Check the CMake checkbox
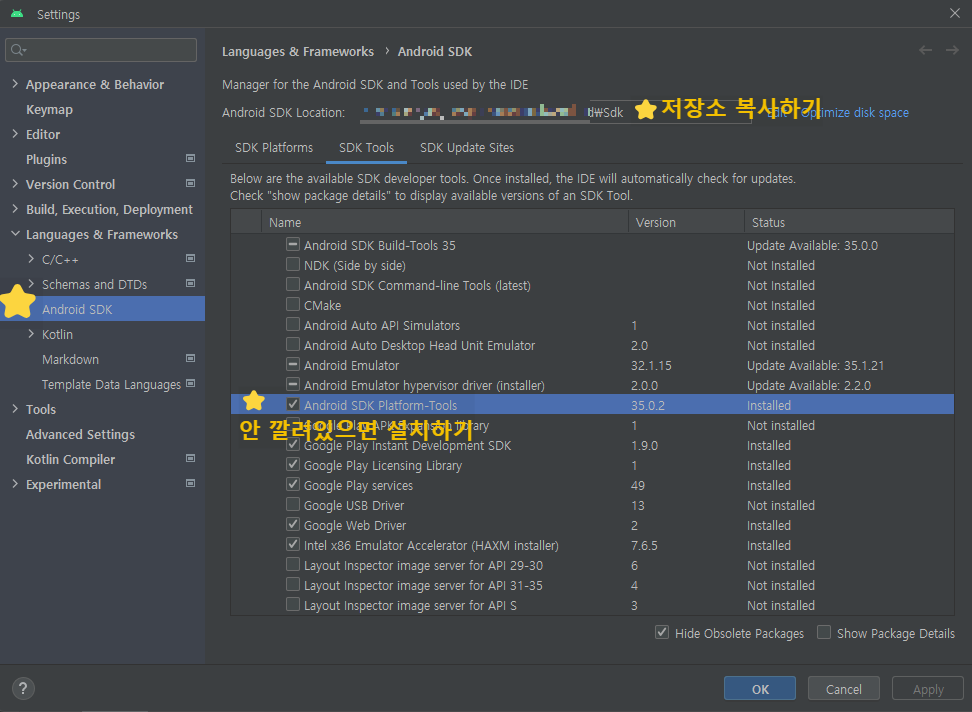This screenshot has width=972, height=712. 293,304
